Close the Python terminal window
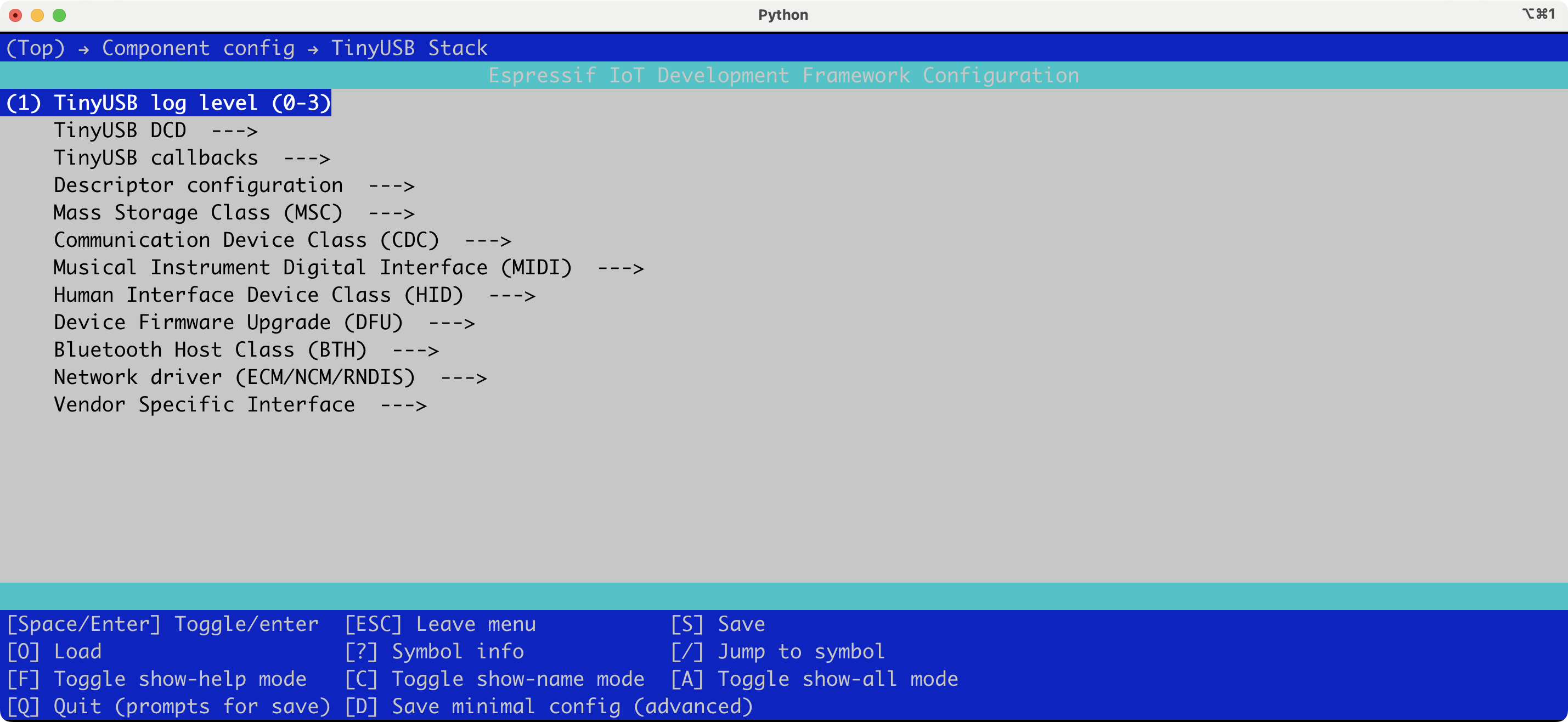1568x722 pixels. pyautogui.click(x=15, y=15)
